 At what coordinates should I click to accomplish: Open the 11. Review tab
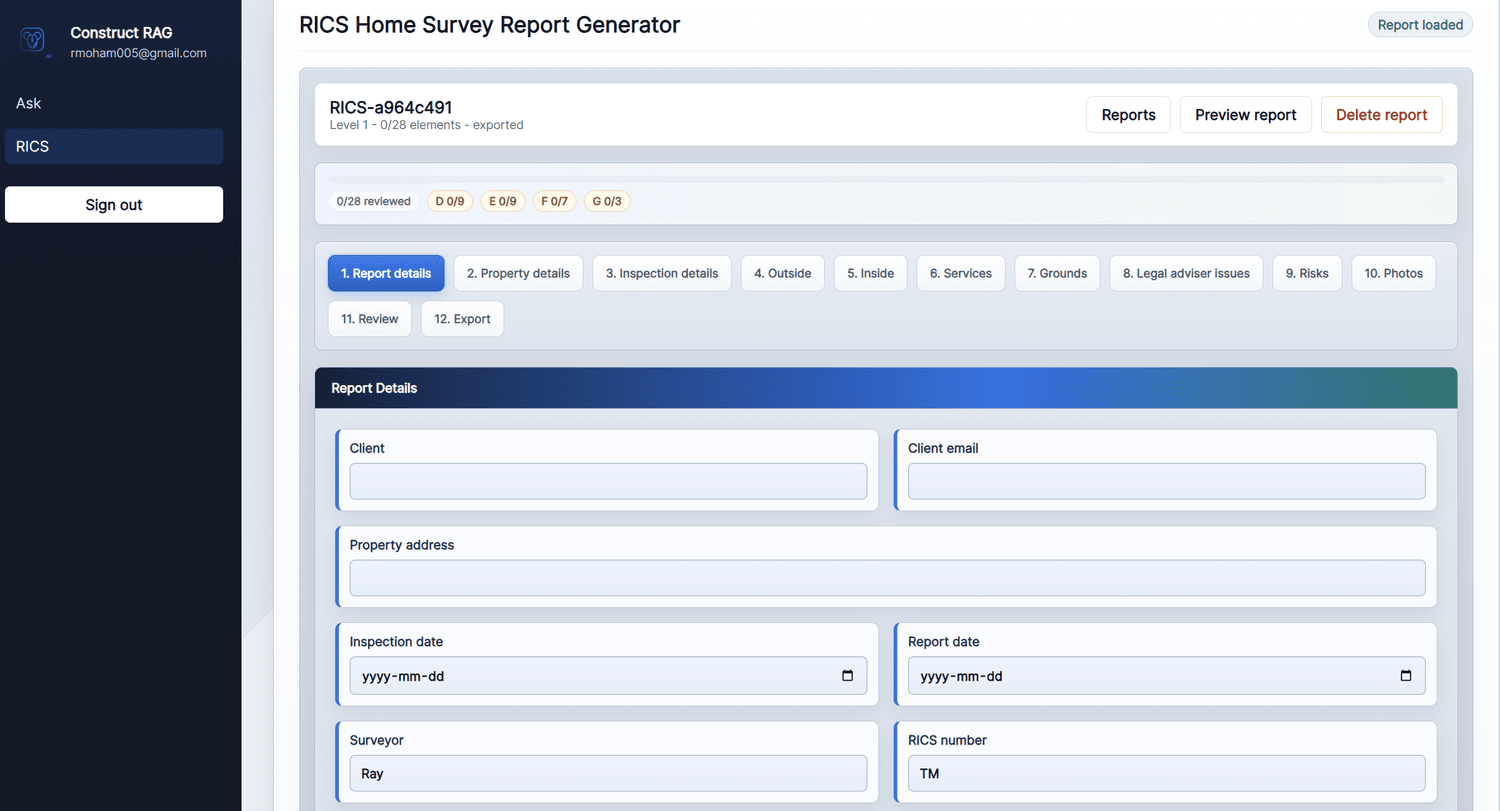click(x=369, y=319)
